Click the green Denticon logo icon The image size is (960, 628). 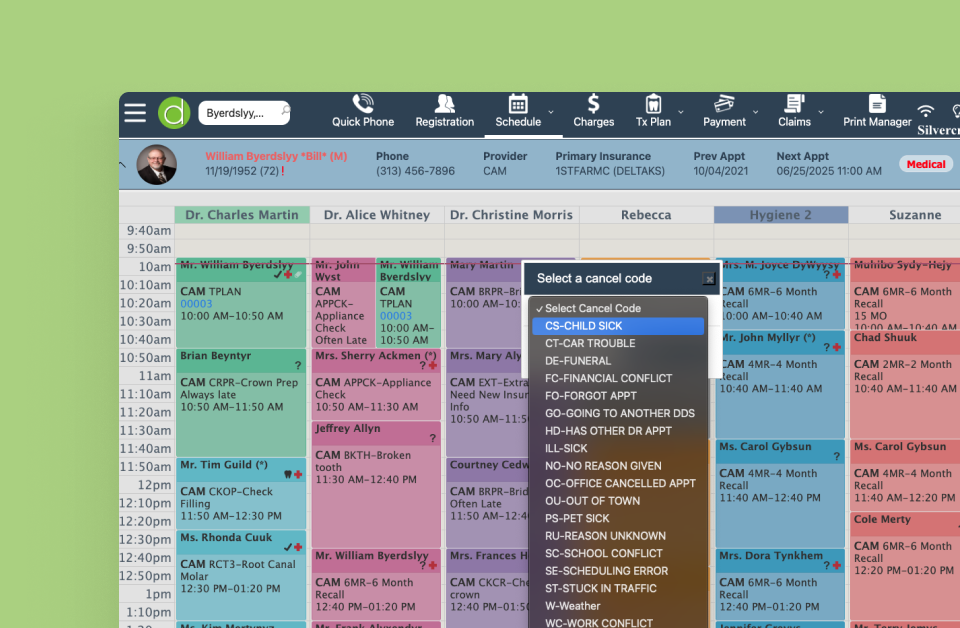pos(174,113)
